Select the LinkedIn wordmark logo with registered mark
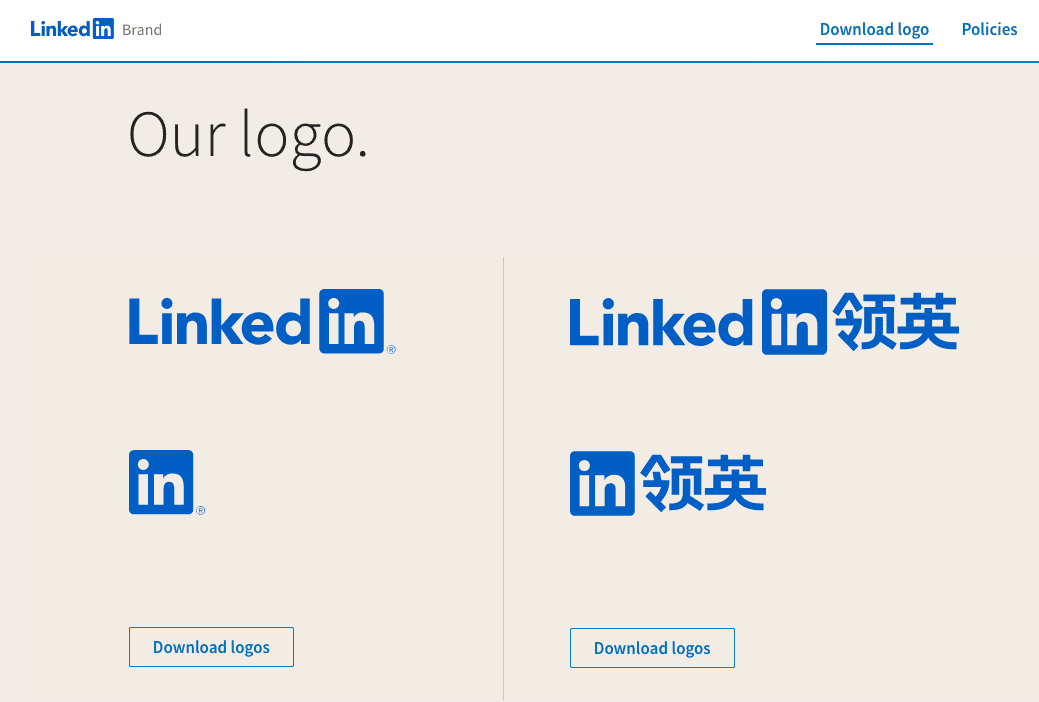This screenshot has height=702, width=1039. 260,322
